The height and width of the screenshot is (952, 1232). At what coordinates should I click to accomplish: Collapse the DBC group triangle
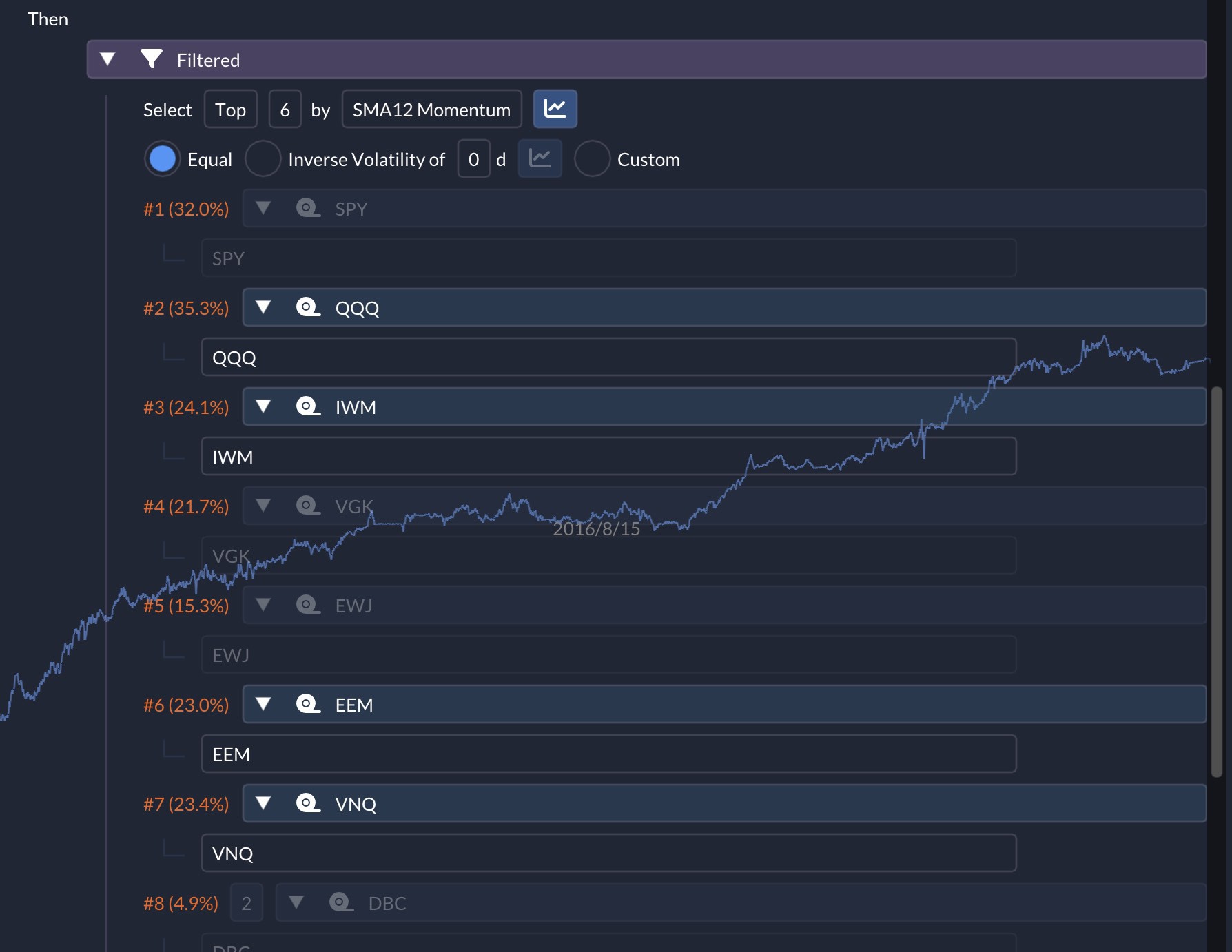[x=296, y=902]
